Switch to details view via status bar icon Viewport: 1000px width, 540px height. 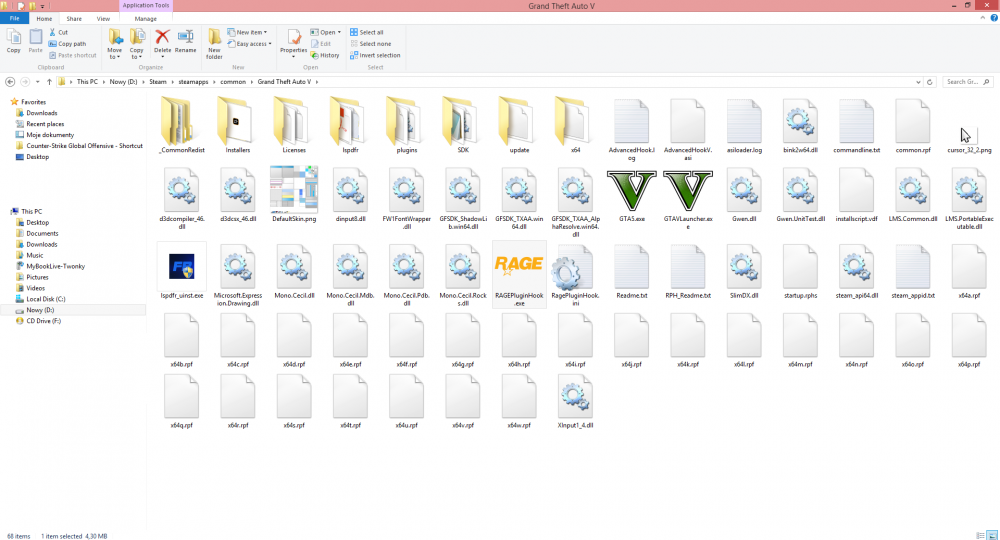(980, 536)
